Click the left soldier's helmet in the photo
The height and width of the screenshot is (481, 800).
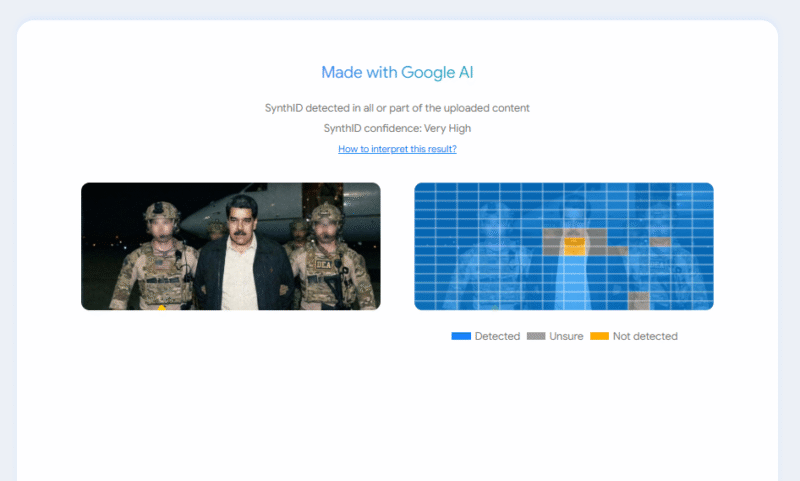[x=160, y=212]
